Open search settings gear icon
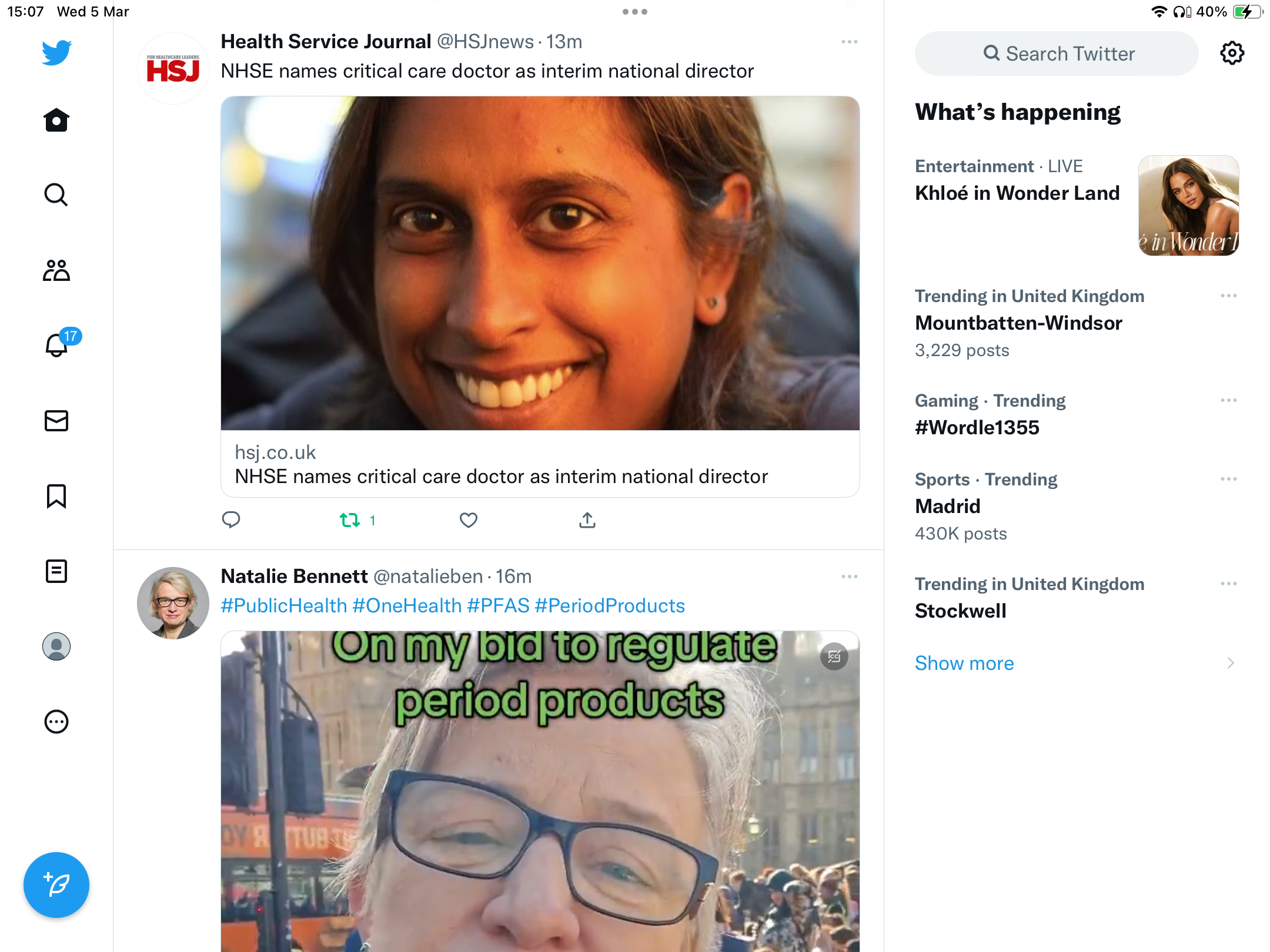The width and height of the screenshot is (1270, 952). point(1232,53)
